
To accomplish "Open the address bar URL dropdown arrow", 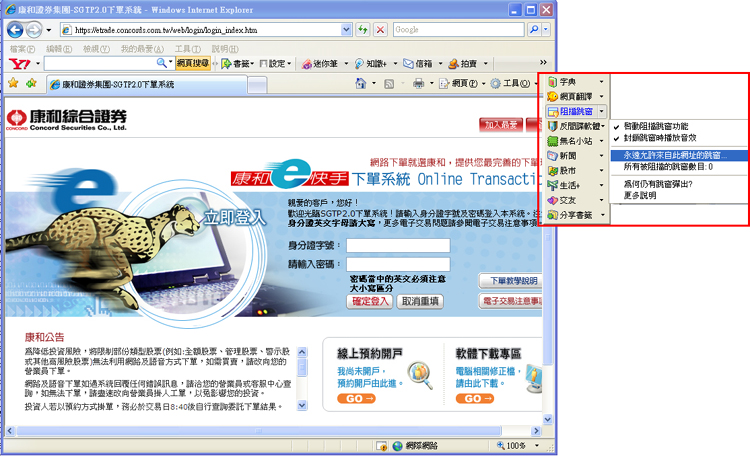I will 346,30.
